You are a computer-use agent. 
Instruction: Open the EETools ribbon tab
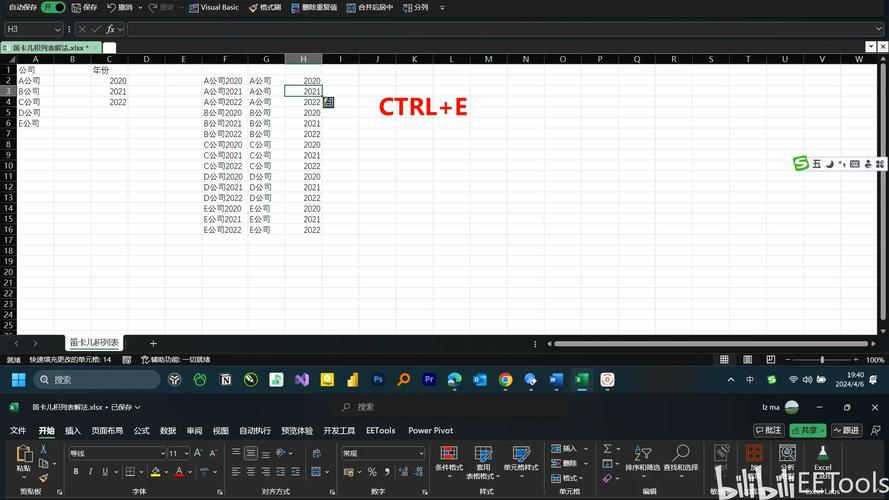(x=380, y=431)
